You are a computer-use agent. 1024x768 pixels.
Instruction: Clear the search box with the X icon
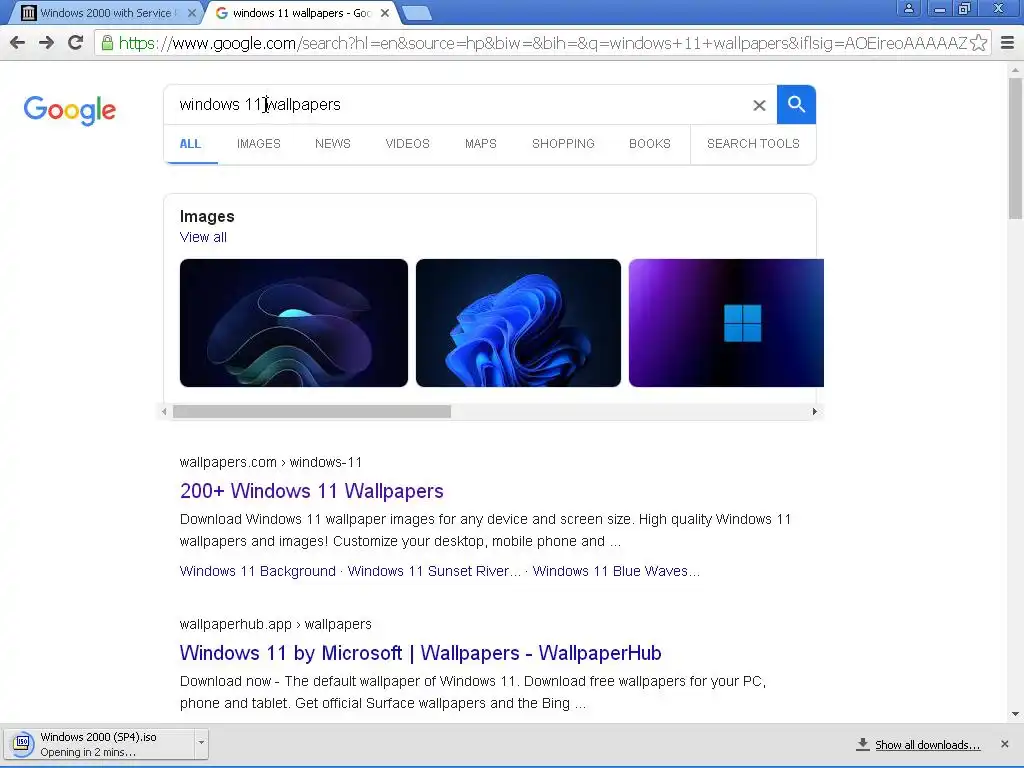point(759,105)
